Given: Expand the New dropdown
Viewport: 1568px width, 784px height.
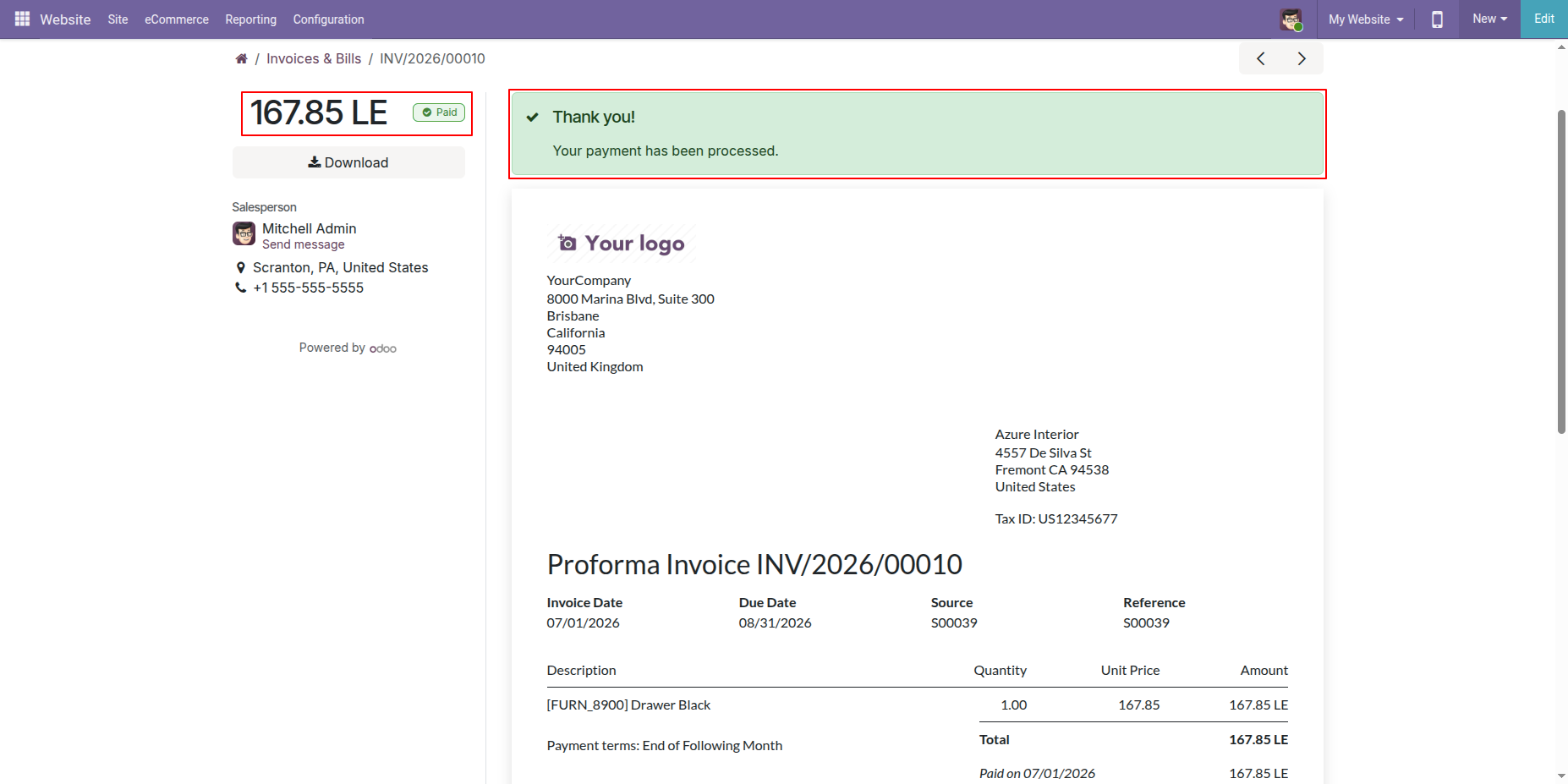Looking at the screenshot, I should tap(1489, 19).
